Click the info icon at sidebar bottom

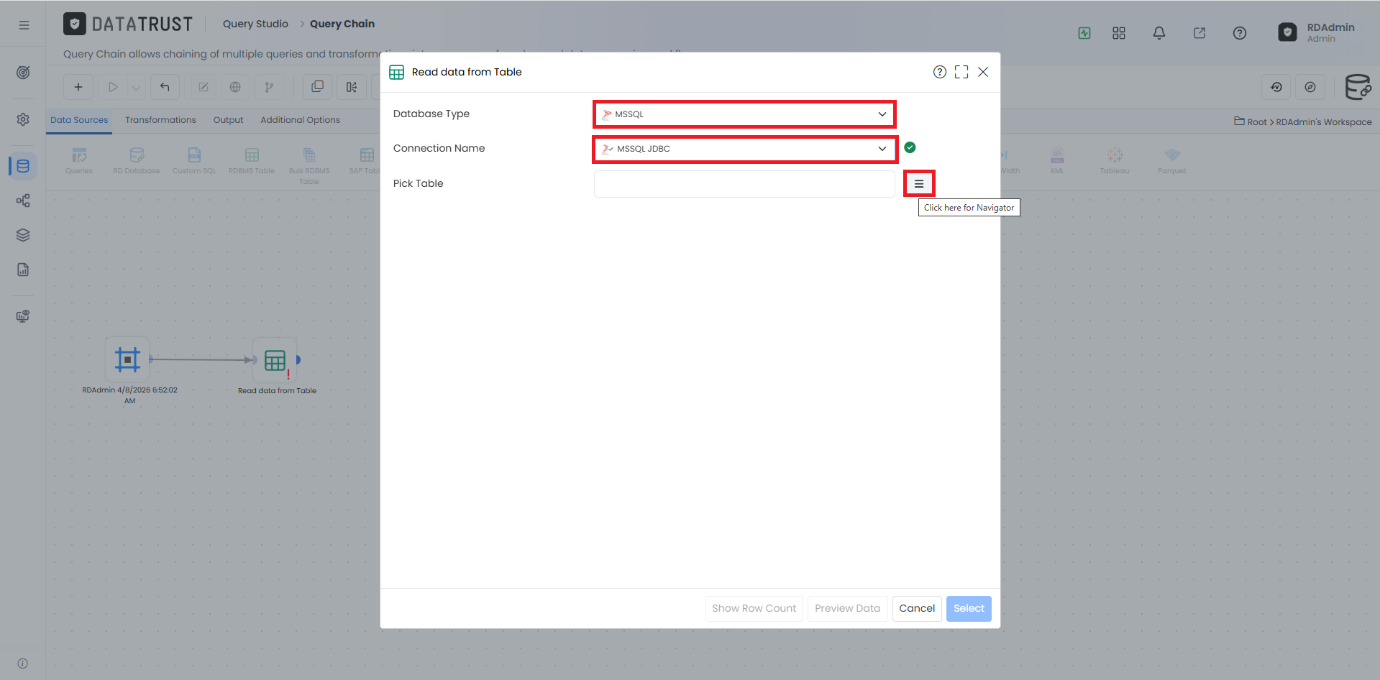[x=23, y=664]
